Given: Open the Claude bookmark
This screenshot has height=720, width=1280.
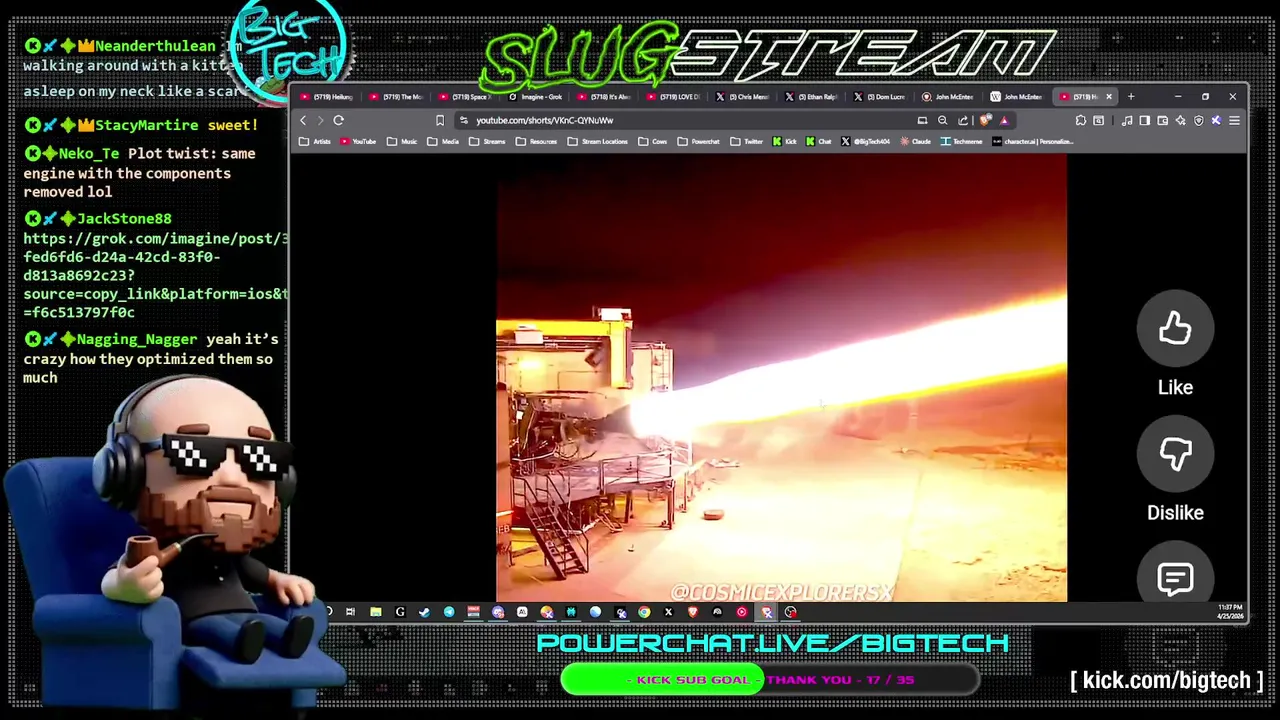Looking at the screenshot, I should point(916,142).
